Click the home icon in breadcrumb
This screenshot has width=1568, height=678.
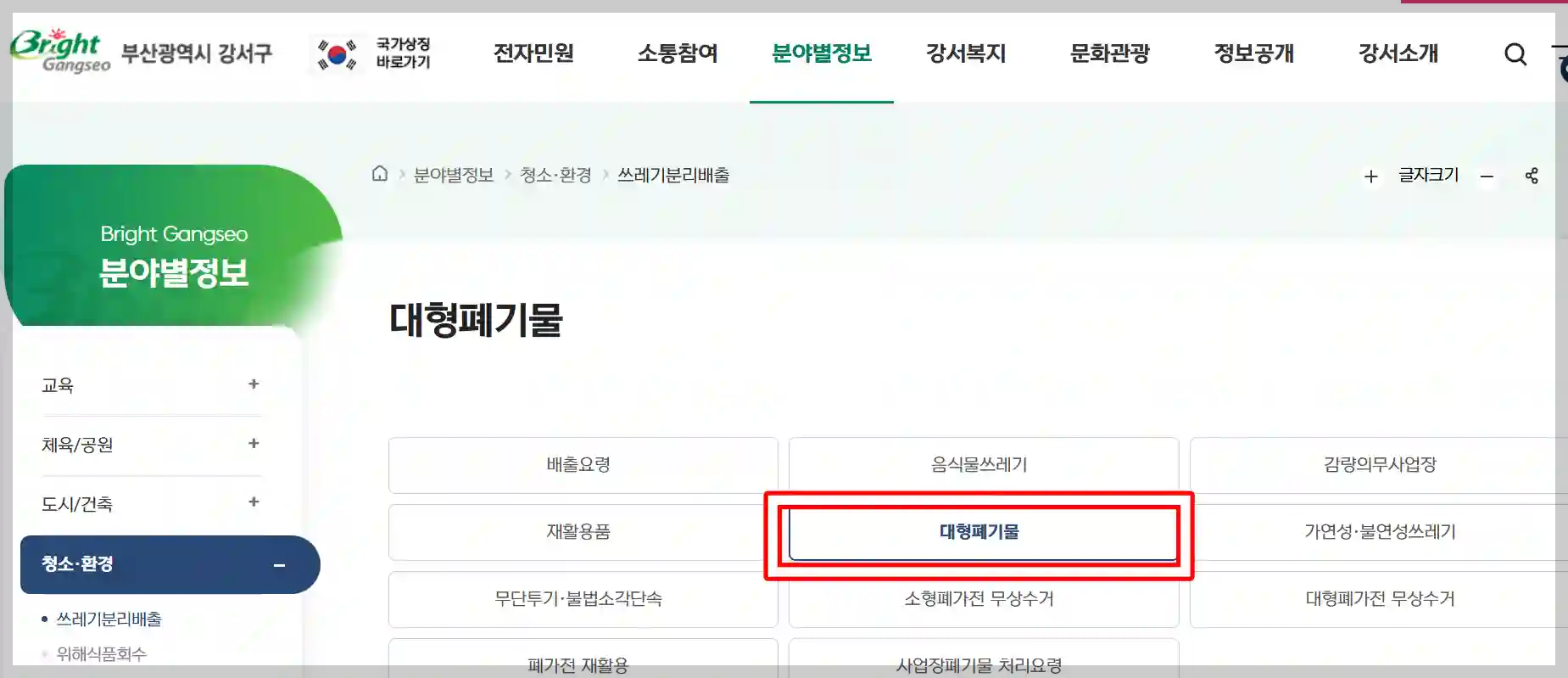(380, 174)
